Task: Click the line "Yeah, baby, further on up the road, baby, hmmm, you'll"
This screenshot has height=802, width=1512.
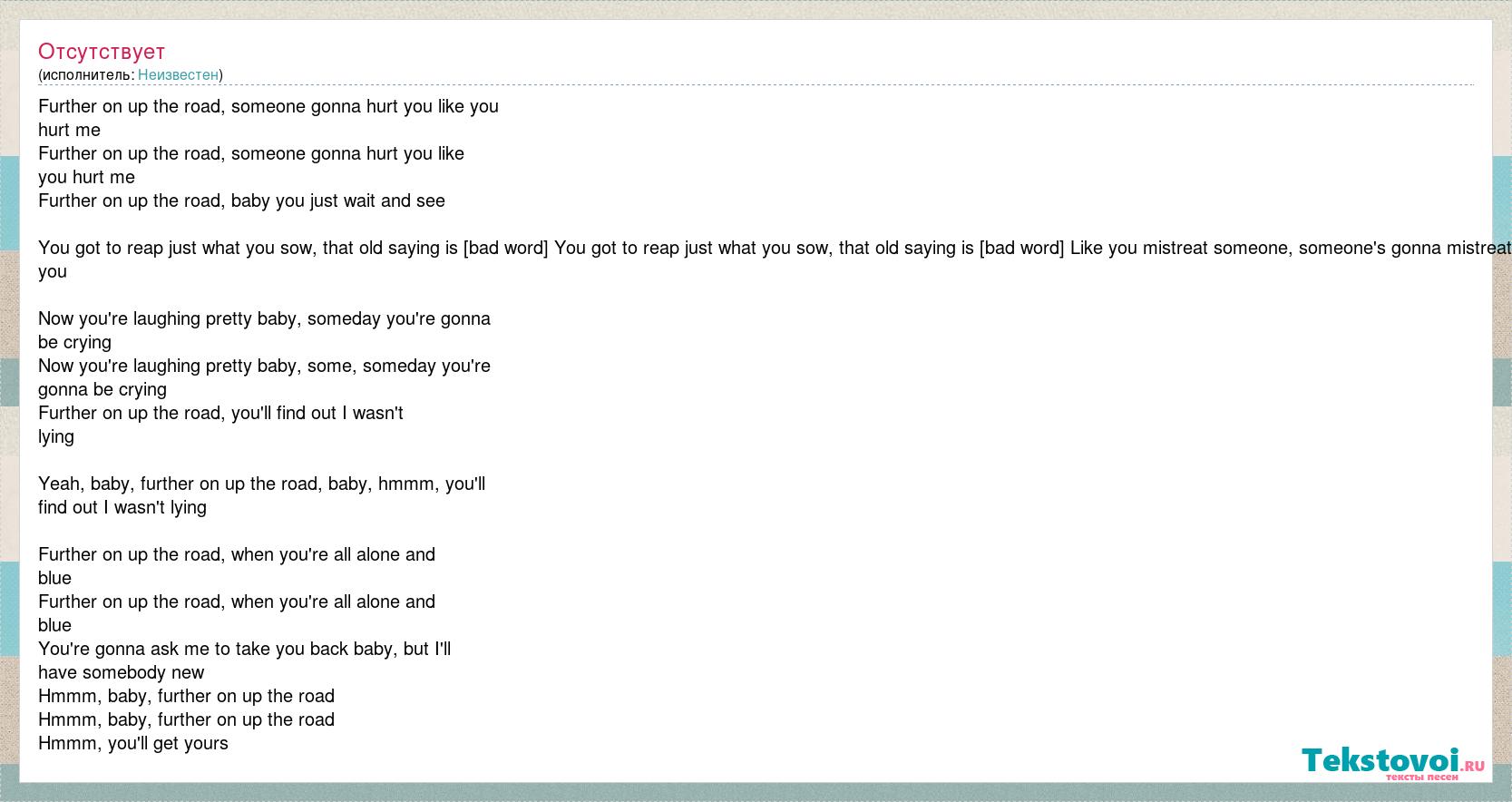Action: [x=261, y=484]
